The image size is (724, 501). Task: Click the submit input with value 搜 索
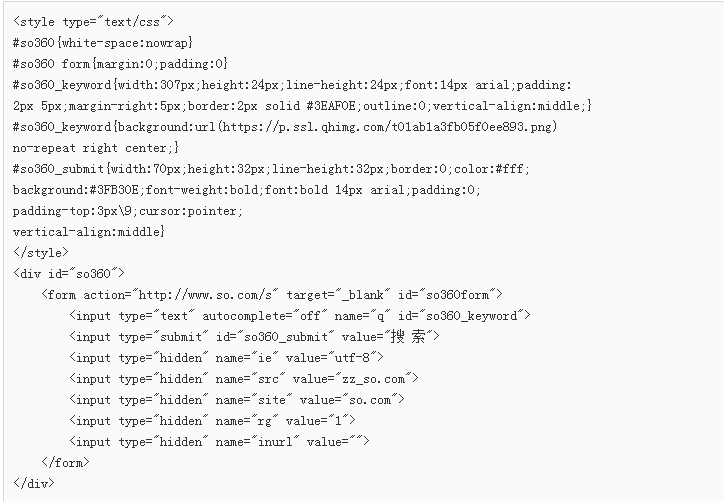pos(254,337)
